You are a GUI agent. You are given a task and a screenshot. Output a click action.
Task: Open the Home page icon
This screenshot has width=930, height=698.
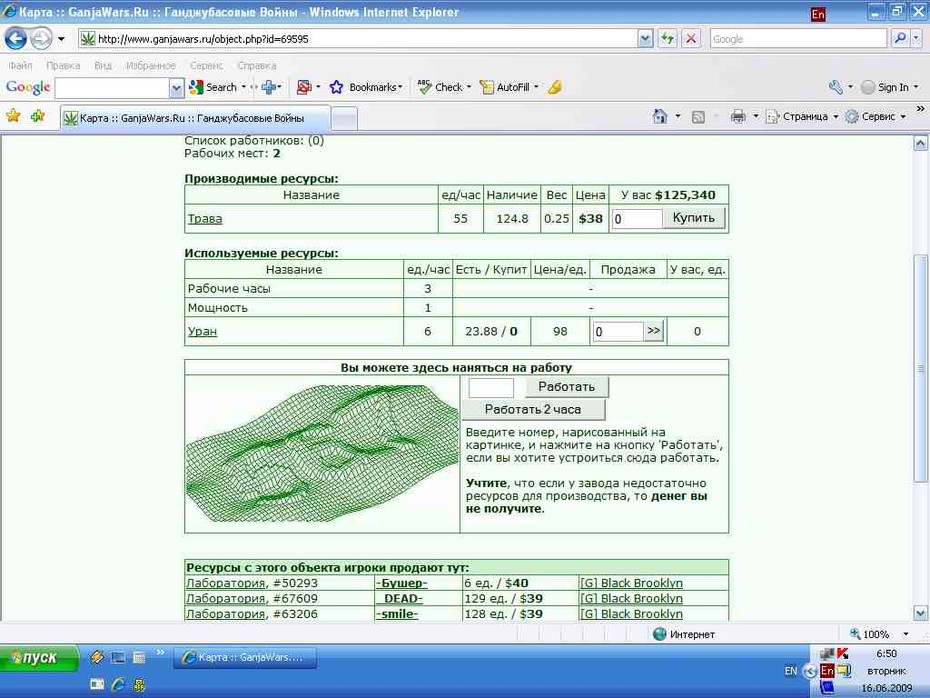point(660,117)
